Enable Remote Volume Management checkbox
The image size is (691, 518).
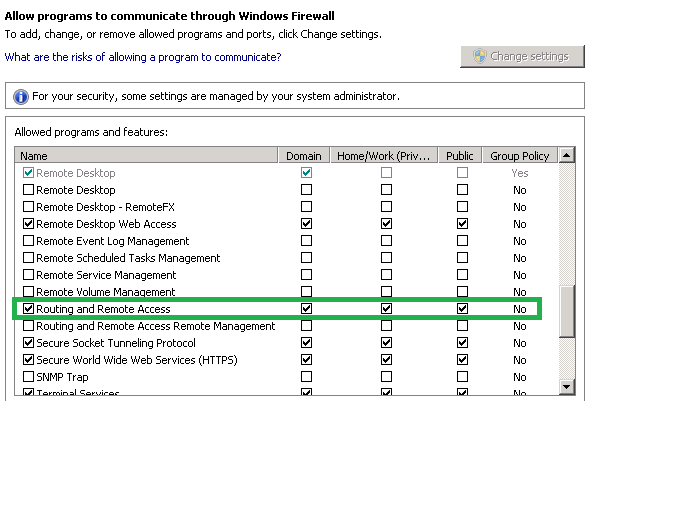tap(28, 291)
